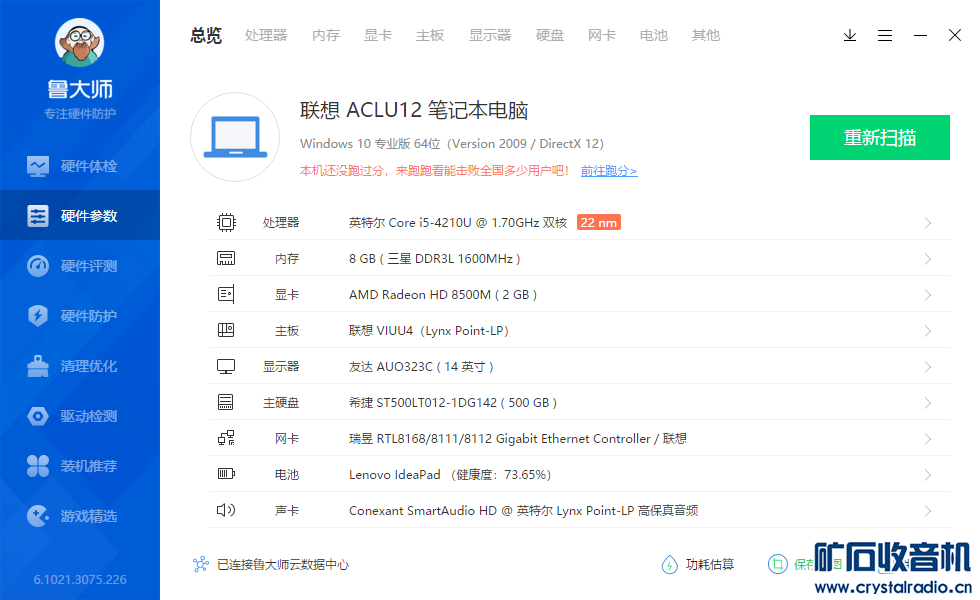Click the text 联想 VIUU4 (Lynx Point-LP)
Screen dimensions: 980x600
click(429, 331)
